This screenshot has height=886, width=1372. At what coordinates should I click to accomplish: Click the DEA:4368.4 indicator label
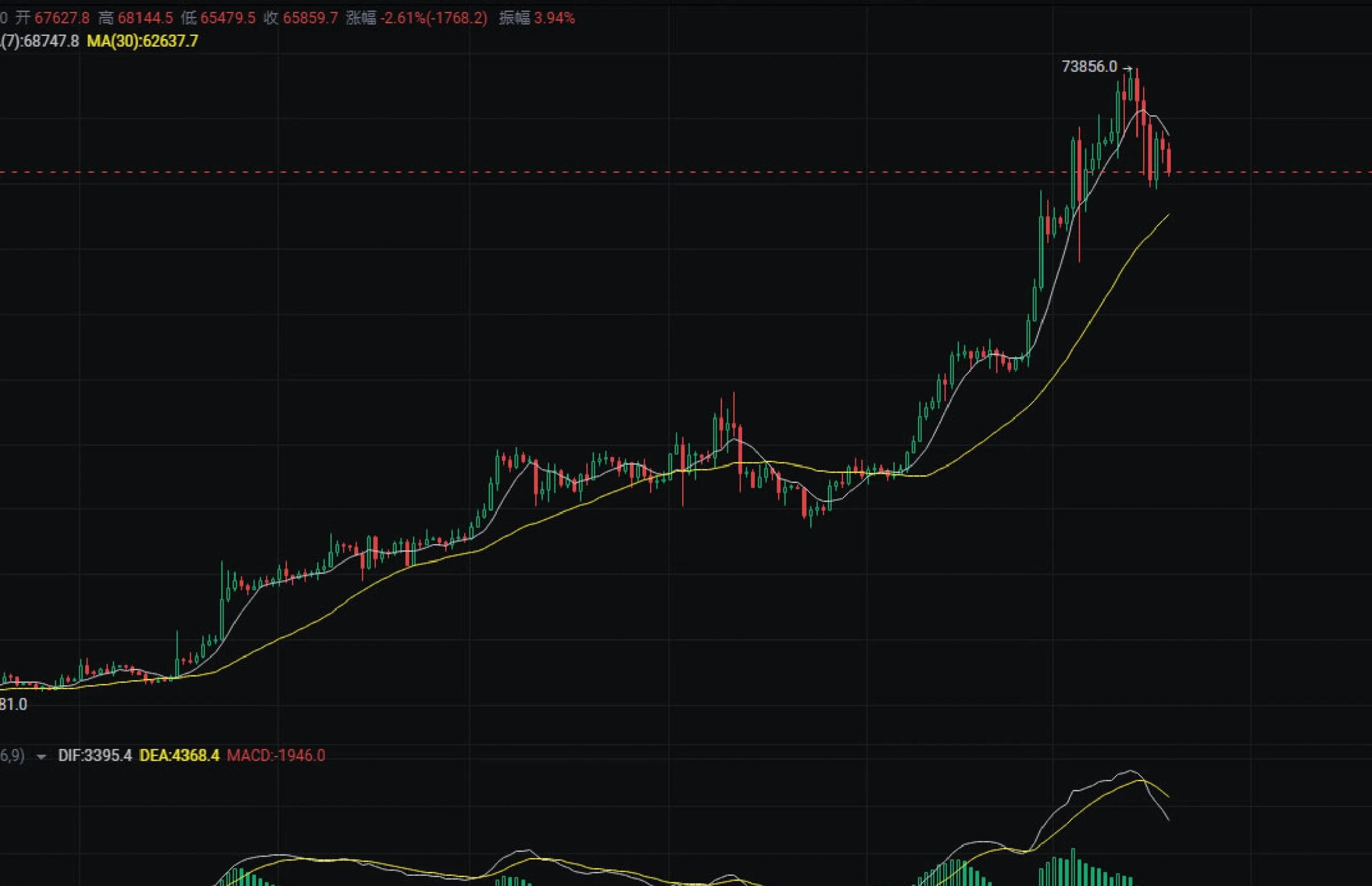coord(179,755)
